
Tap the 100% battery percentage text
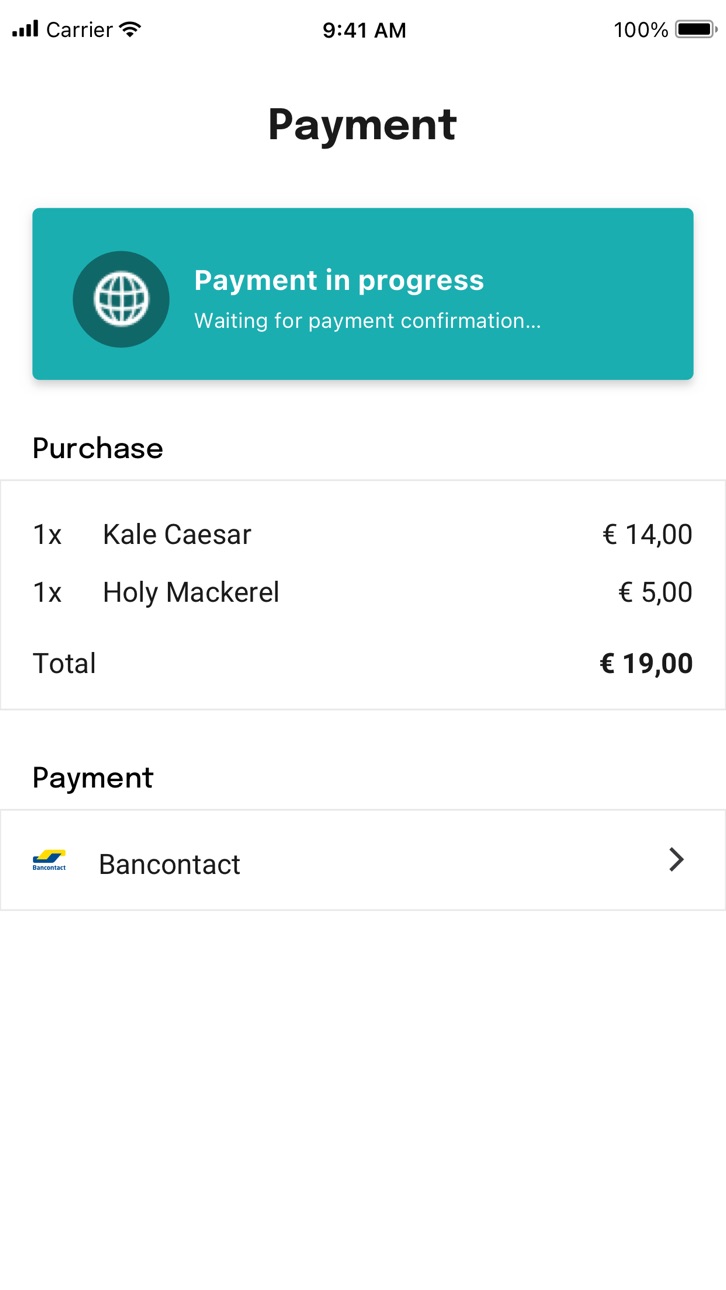click(x=641, y=30)
